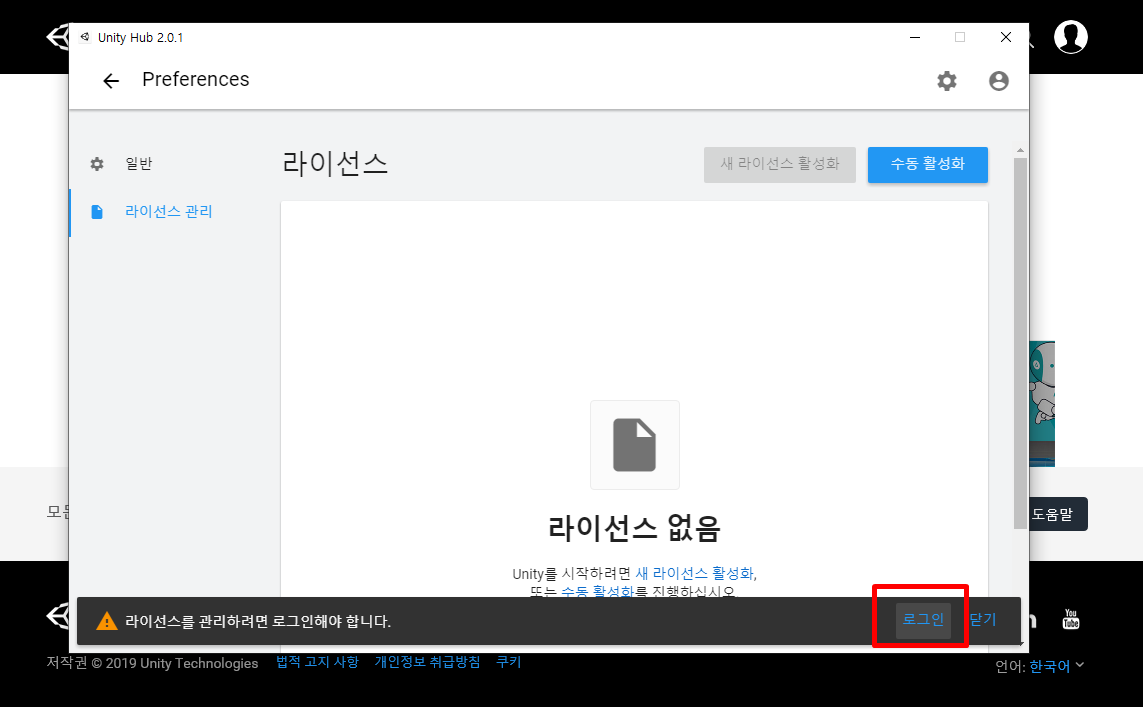
Task: Click the 라이선스 관리 file icon in the sidebar
Action: (x=97, y=212)
